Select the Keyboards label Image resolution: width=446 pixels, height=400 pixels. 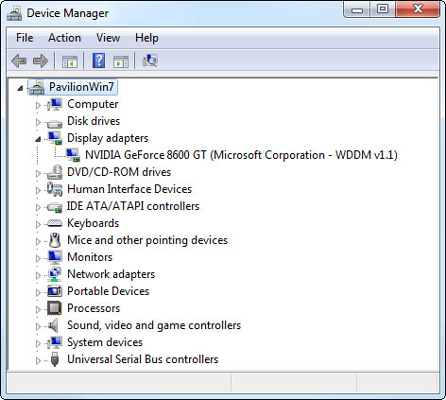93,223
